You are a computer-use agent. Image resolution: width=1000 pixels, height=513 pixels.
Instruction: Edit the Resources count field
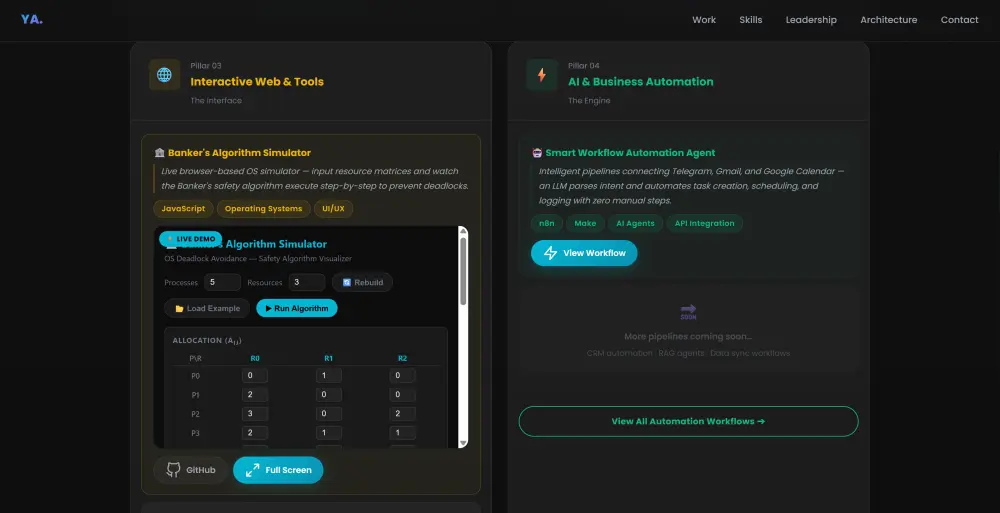tap(307, 282)
